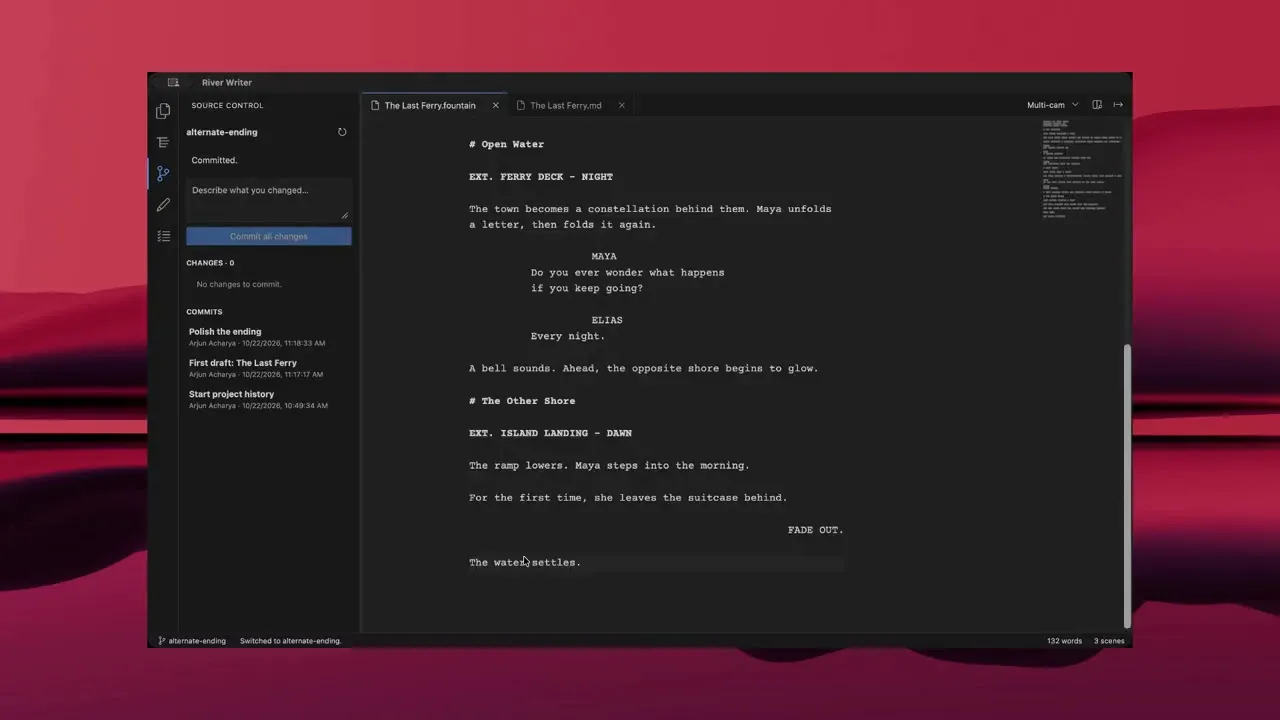Click the line The water settles.
Viewport: 1280px width, 720px height.
[525, 562]
